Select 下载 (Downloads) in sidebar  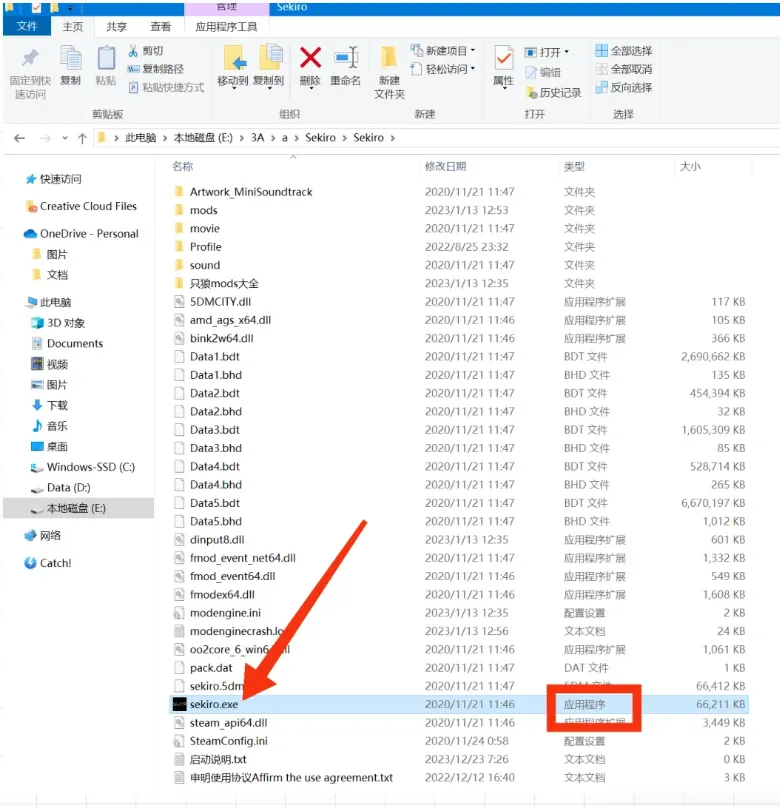[x=50, y=405]
